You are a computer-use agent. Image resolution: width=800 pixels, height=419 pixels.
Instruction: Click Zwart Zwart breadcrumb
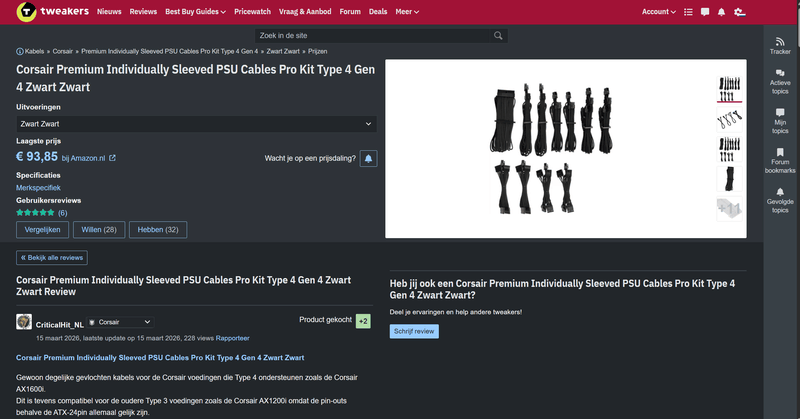283,52
